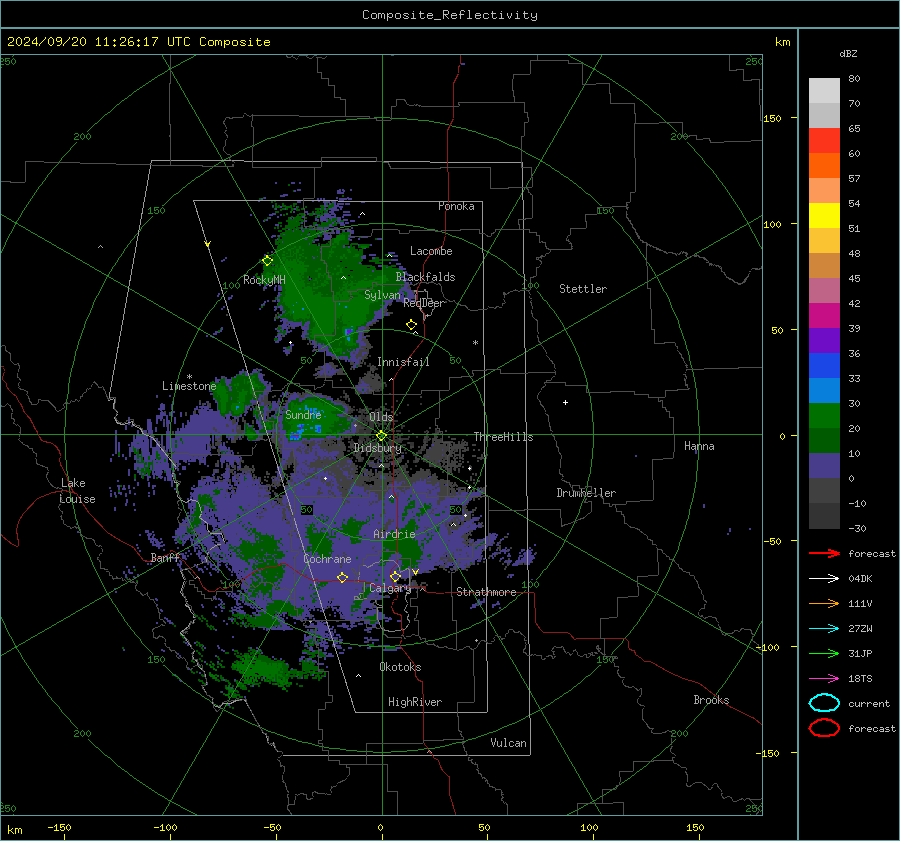This screenshot has width=900, height=841.
Task: Click the Lacombe city label
Action: coord(431,251)
